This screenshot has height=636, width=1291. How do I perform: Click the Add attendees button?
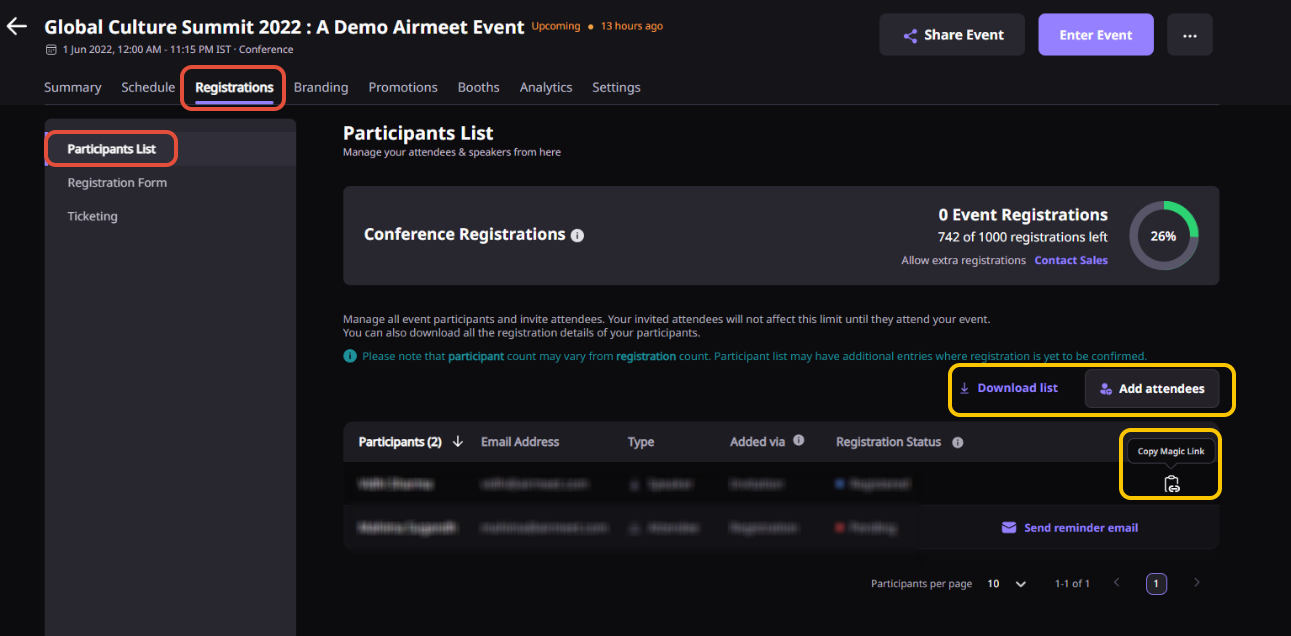1152,389
